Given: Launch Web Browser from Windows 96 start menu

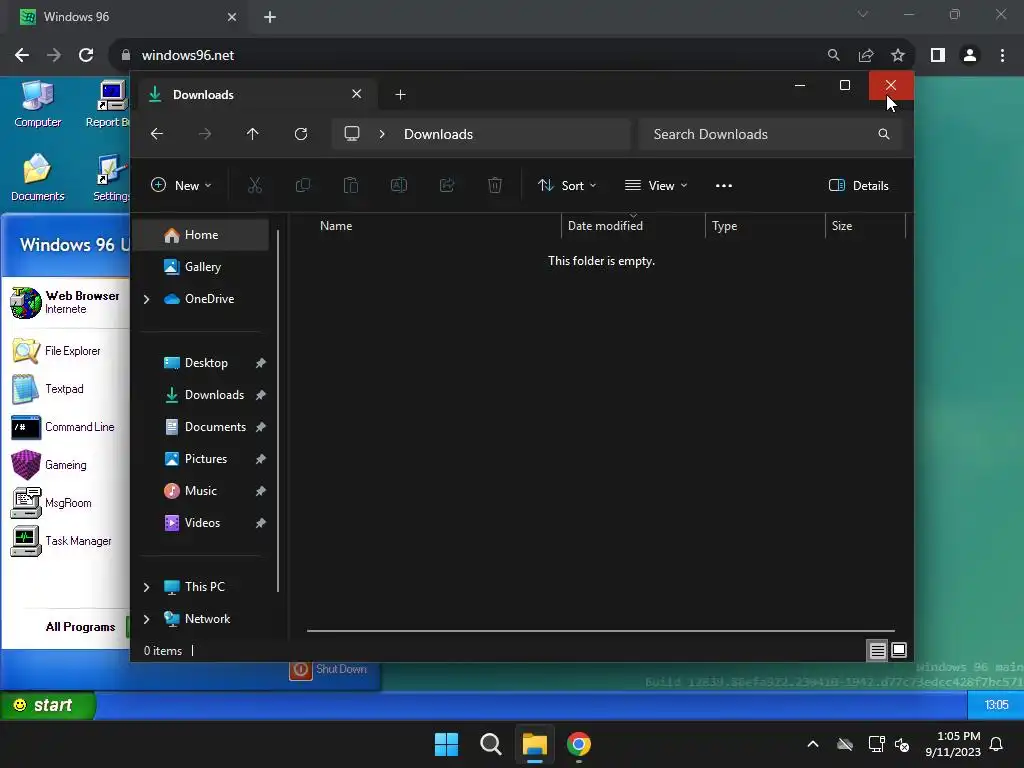Looking at the screenshot, I should (x=65, y=302).
